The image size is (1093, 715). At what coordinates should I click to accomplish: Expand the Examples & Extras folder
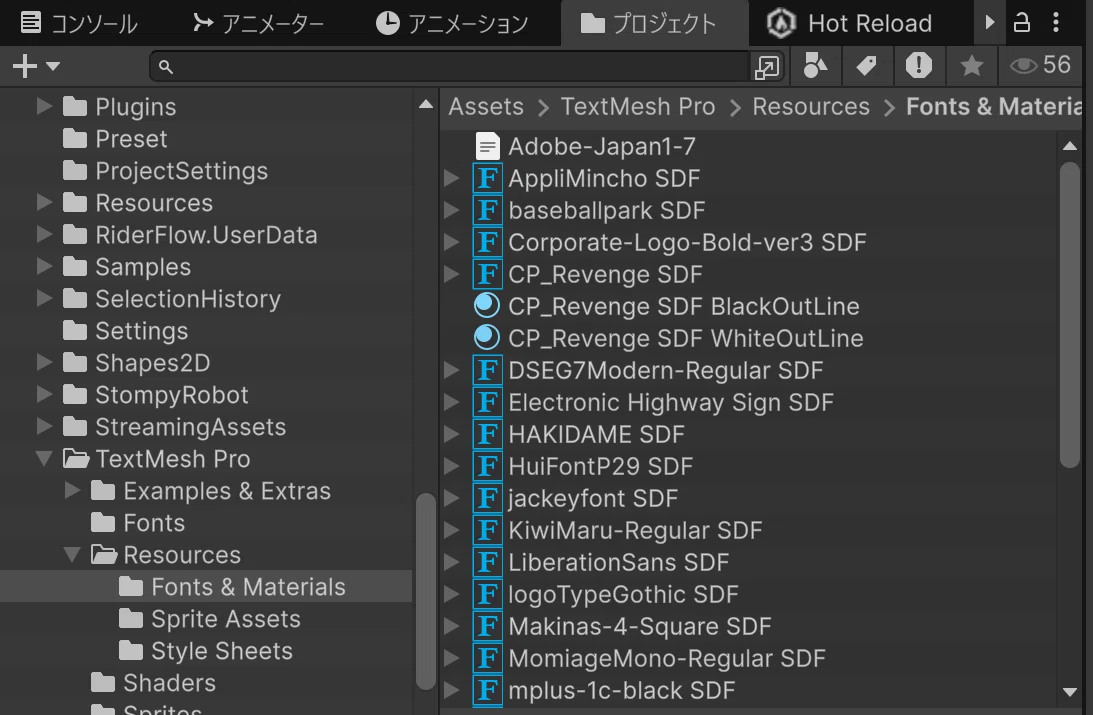[x=72, y=491]
